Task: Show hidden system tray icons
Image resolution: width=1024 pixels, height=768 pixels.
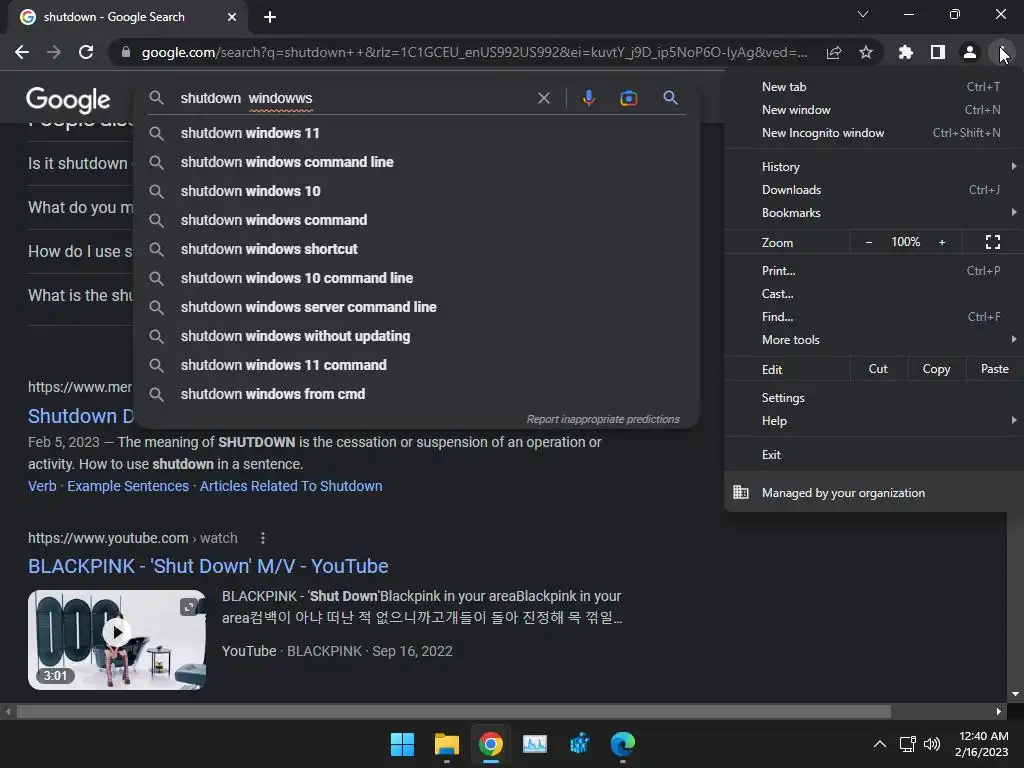Action: [x=880, y=744]
